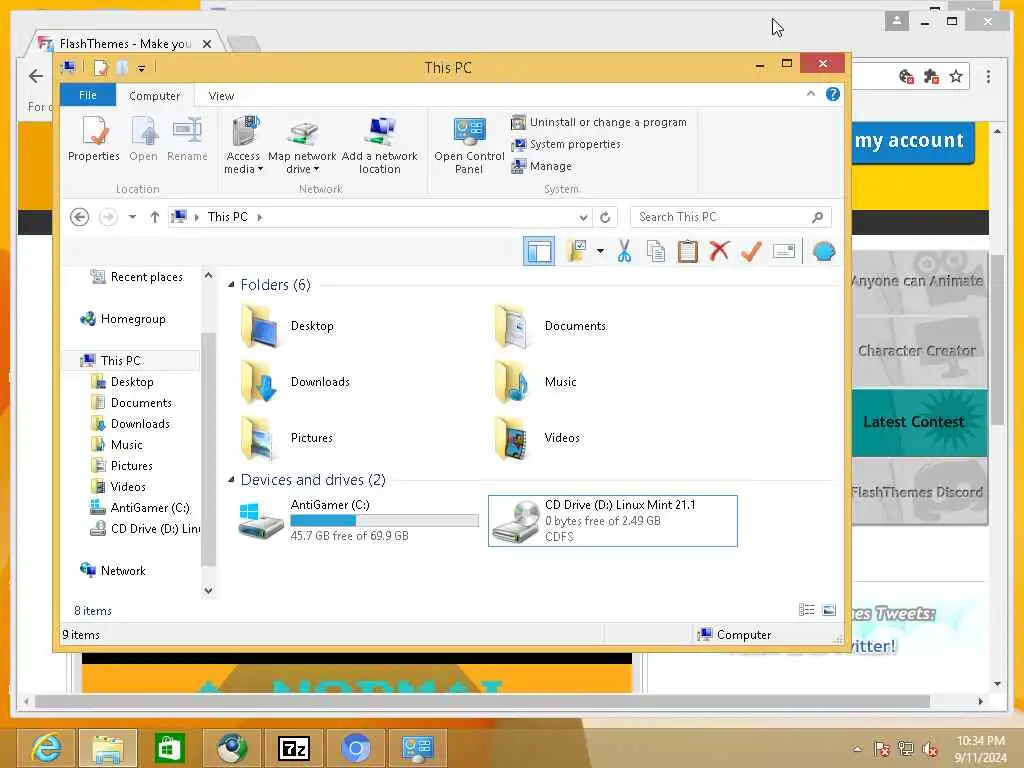Open Control Panel from the ribbon
Screen dimensions: 1024x768
coord(469,145)
